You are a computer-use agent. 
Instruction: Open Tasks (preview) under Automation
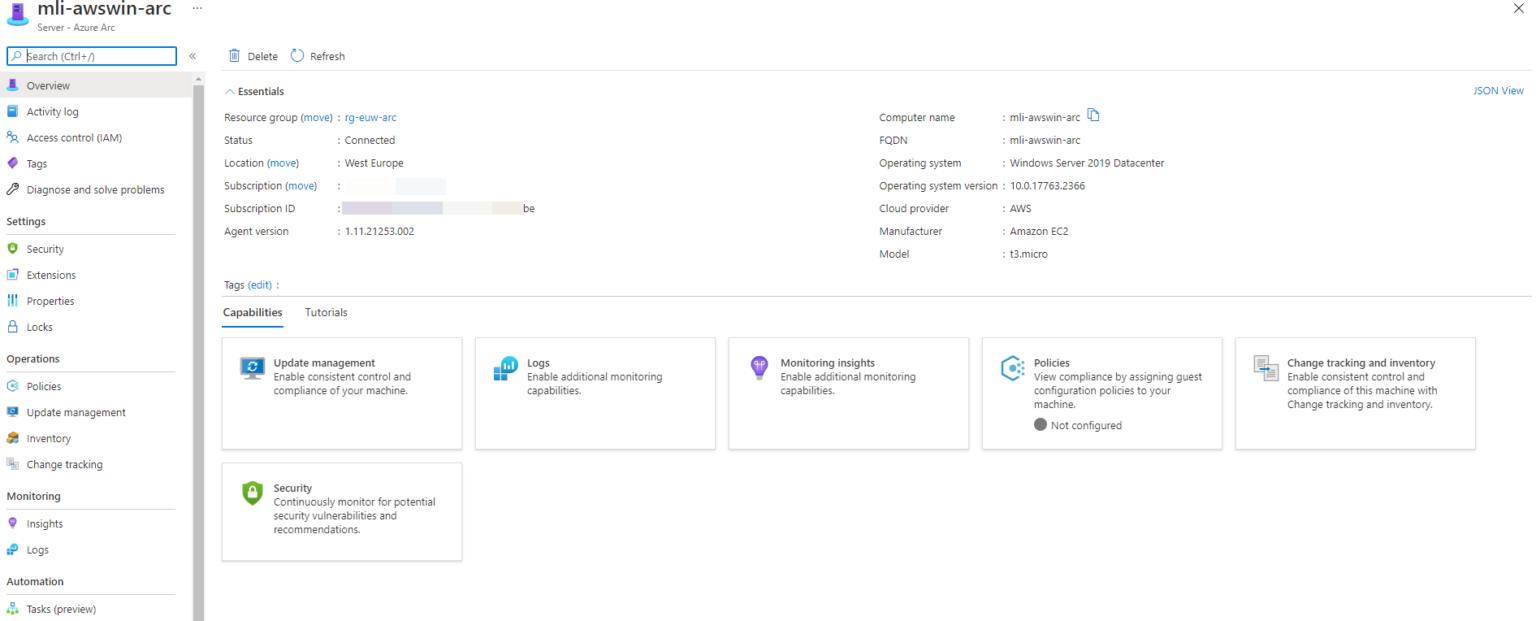60,608
